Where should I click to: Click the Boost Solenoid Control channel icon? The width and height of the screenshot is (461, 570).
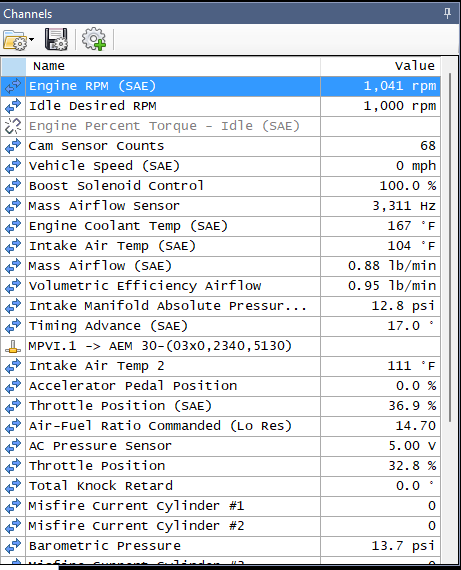(13, 186)
